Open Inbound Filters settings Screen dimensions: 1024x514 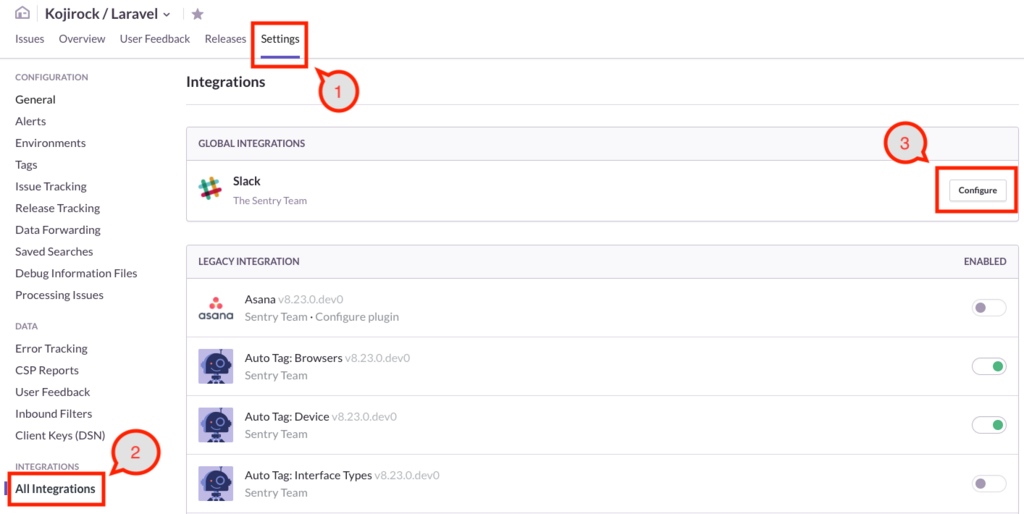[54, 413]
